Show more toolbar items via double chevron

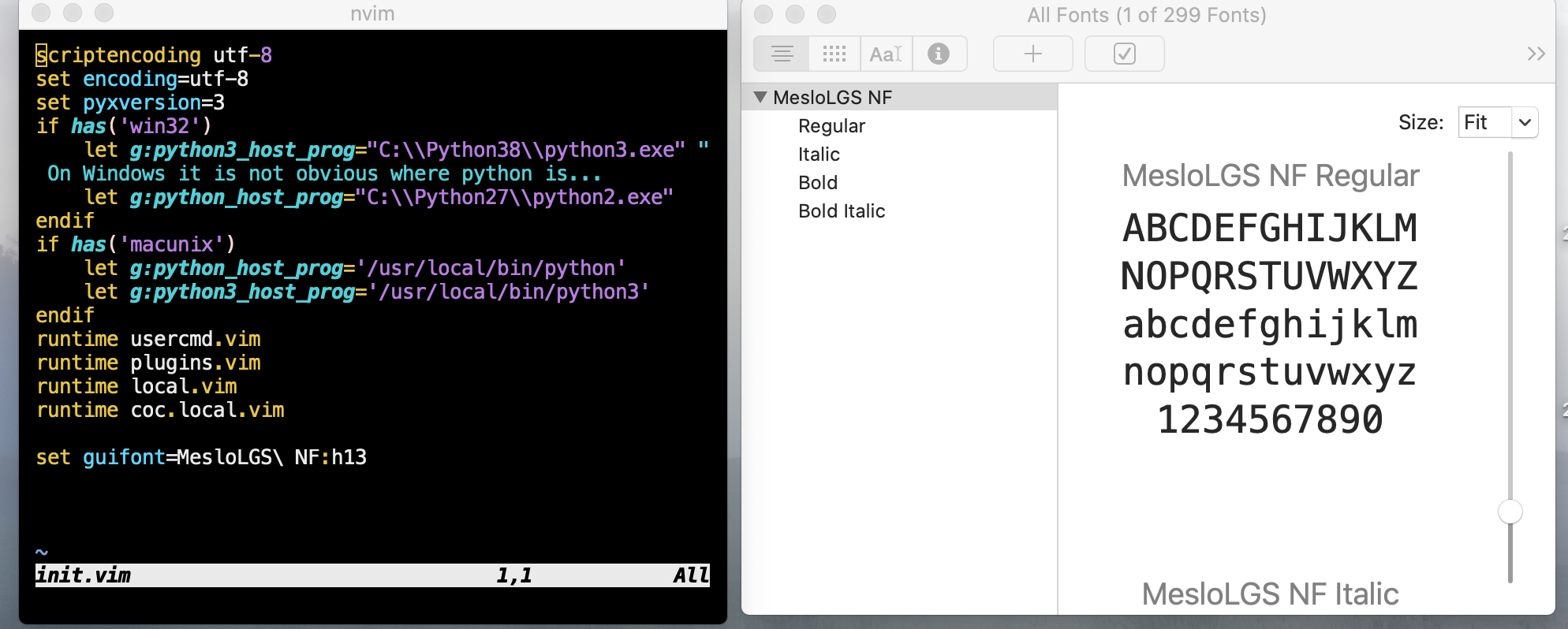(1536, 54)
